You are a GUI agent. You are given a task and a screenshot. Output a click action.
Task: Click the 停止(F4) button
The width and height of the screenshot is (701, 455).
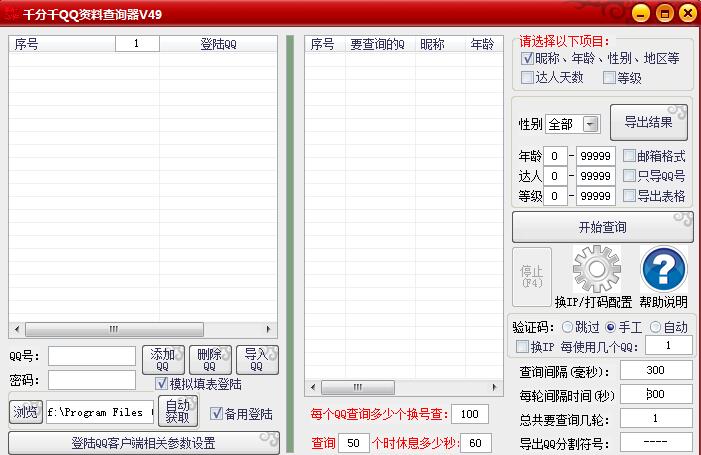coord(532,277)
